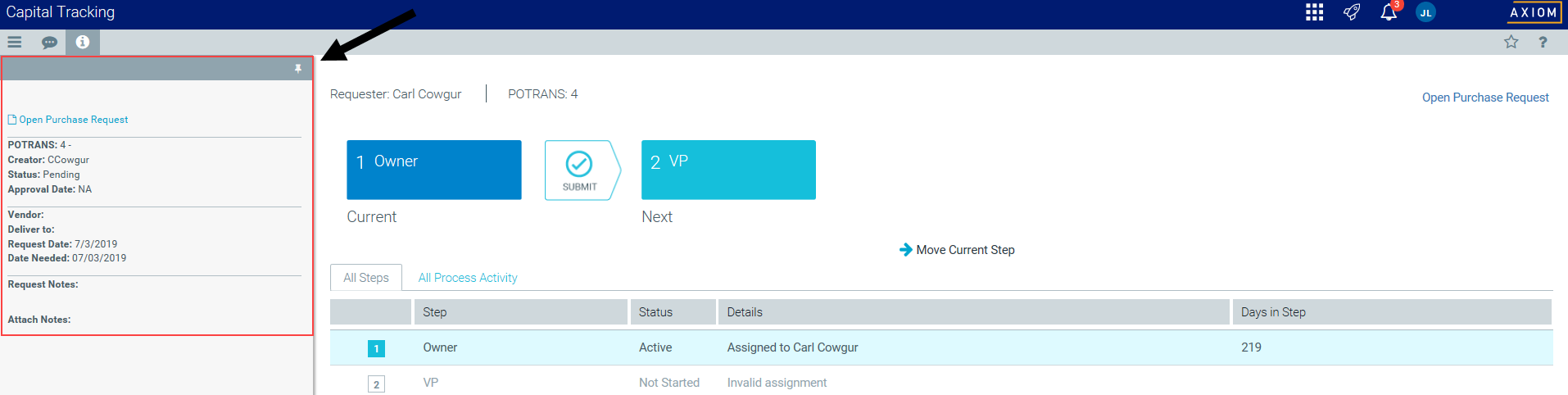Open the JL user profile avatar

tap(1425, 12)
